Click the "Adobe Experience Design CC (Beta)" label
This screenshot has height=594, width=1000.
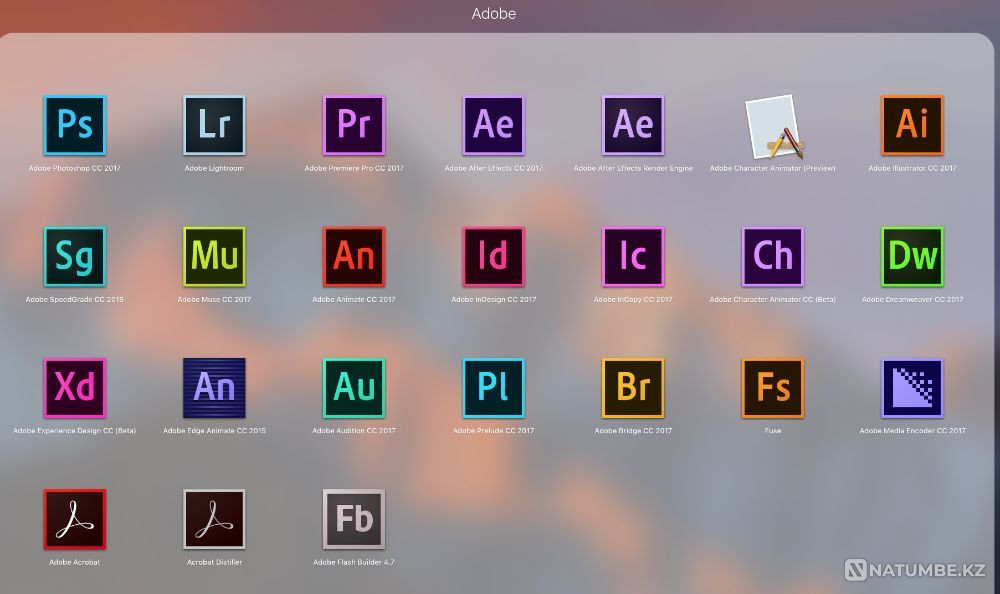point(75,431)
